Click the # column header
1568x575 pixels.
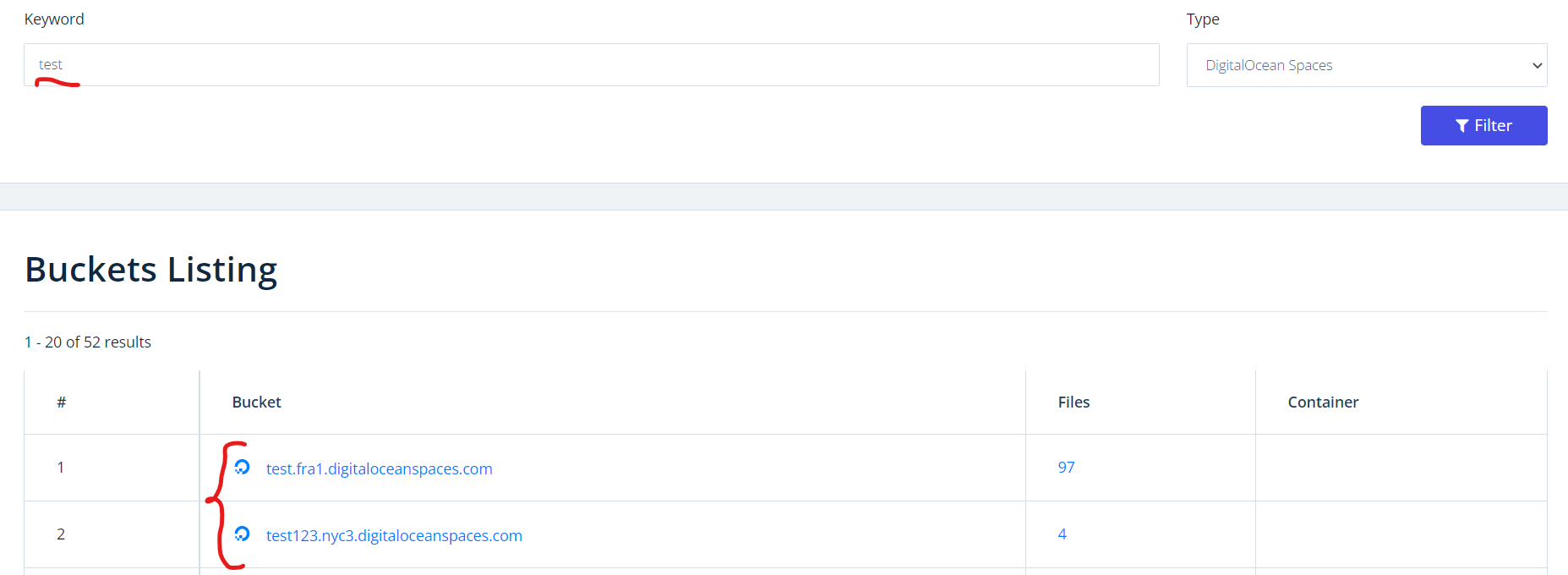coord(61,402)
